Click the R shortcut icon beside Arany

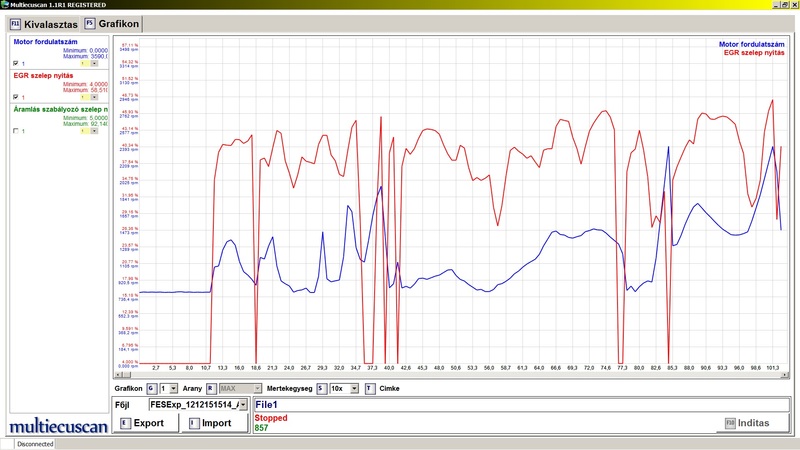[x=211, y=387]
